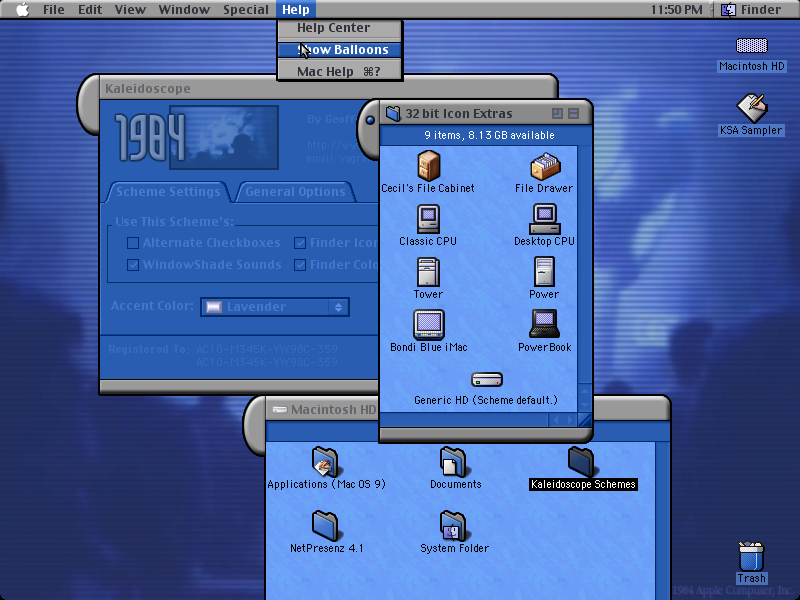Click WindowShade collapse box of 32 bit Icon Extras
The width and height of the screenshot is (800, 600).
pos(573,113)
